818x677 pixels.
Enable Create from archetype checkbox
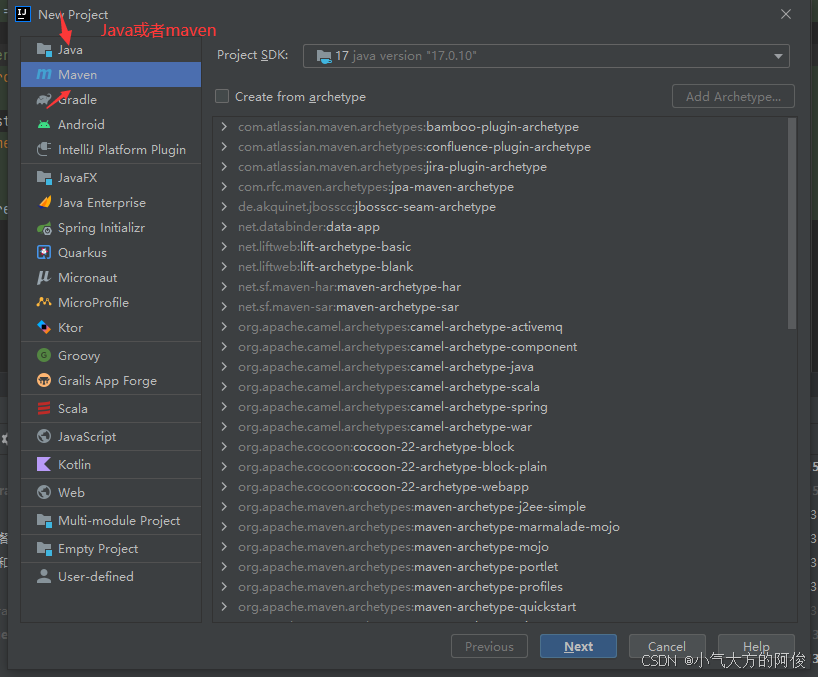[222, 96]
